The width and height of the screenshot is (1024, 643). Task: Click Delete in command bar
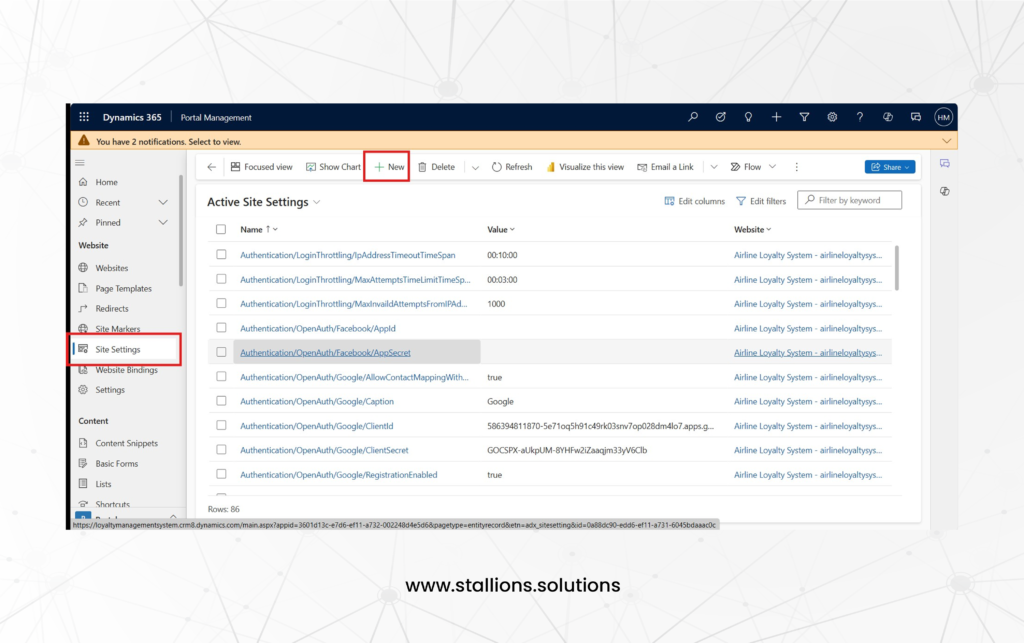[x=436, y=167]
